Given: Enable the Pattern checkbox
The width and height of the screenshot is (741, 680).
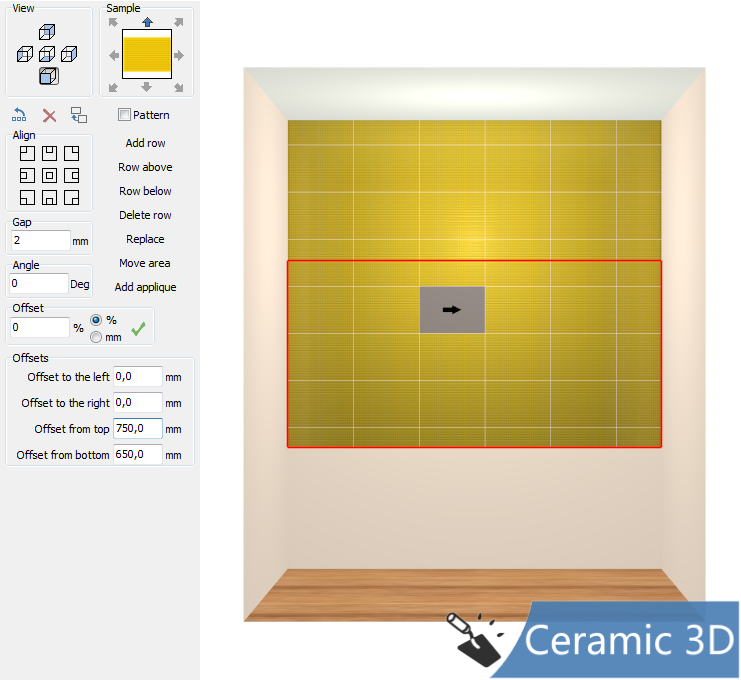Looking at the screenshot, I should pyautogui.click(x=124, y=115).
